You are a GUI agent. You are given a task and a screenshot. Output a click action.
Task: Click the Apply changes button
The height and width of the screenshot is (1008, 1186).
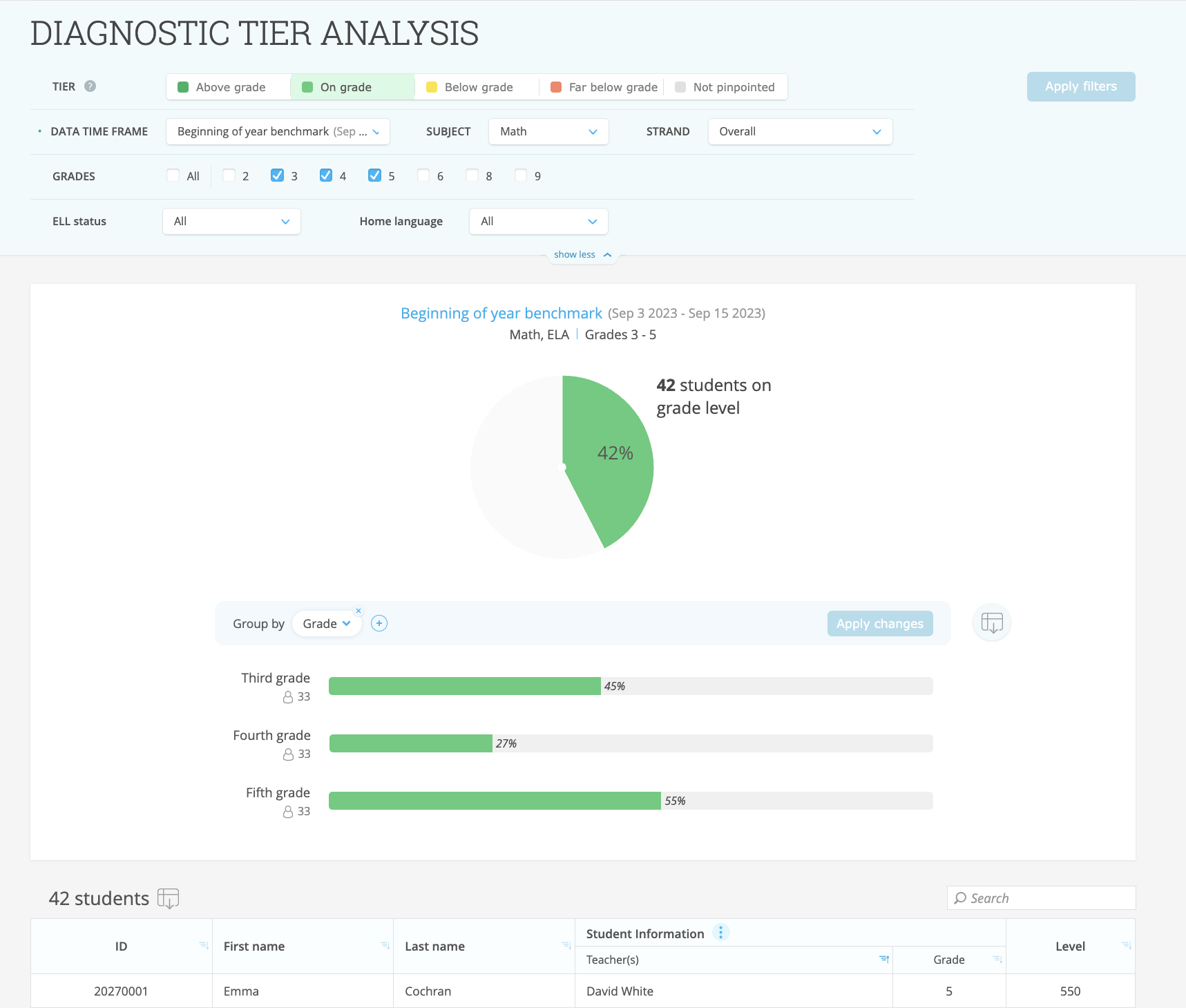880,623
